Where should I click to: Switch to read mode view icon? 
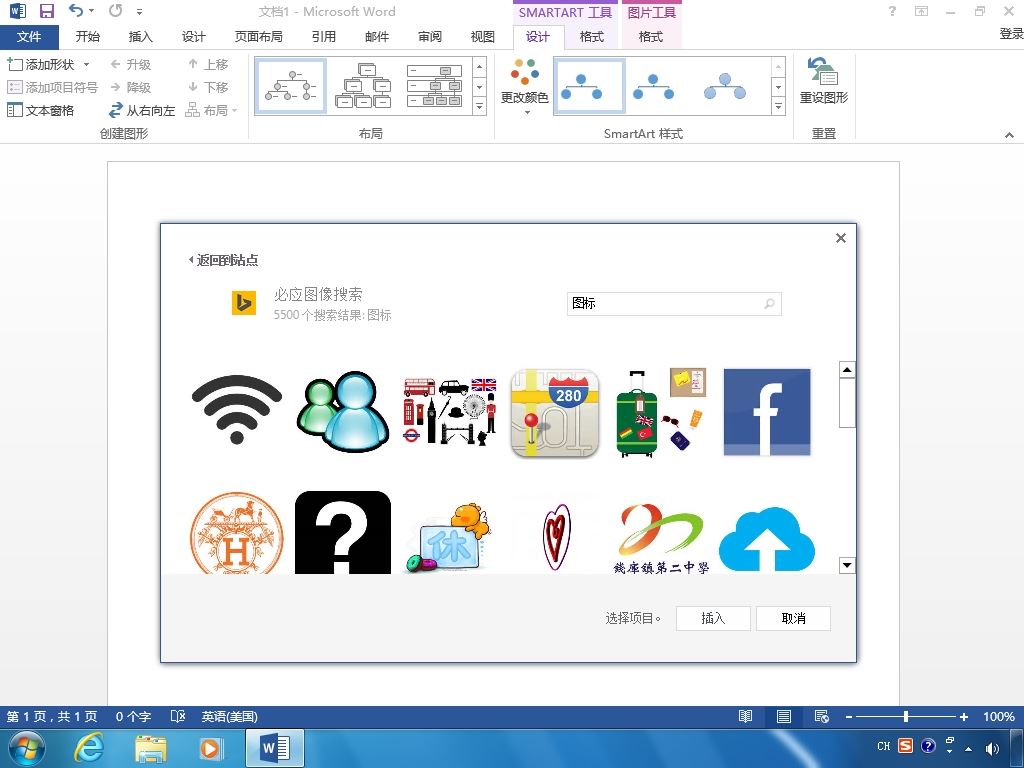745,716
